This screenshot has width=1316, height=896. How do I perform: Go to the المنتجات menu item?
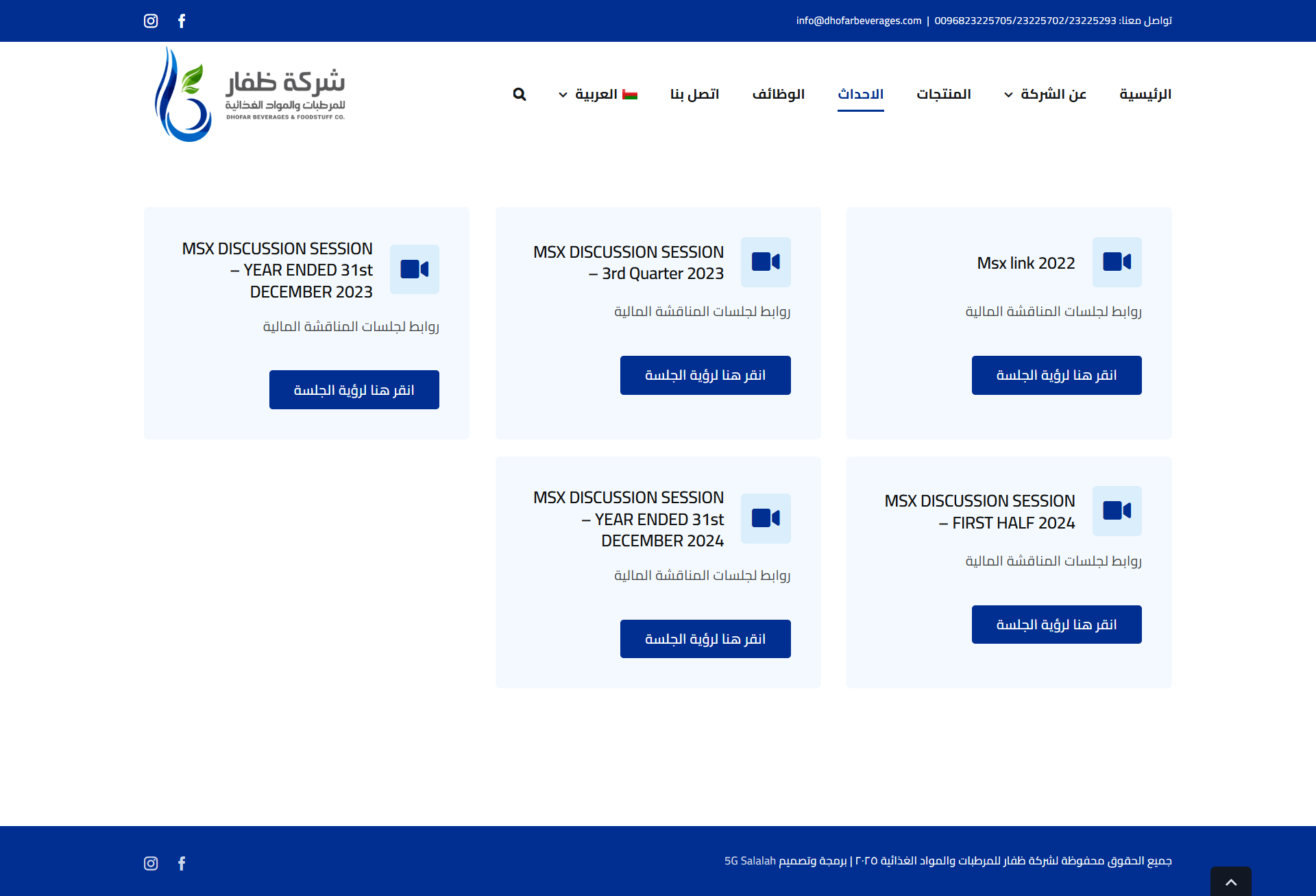point(944,95)
